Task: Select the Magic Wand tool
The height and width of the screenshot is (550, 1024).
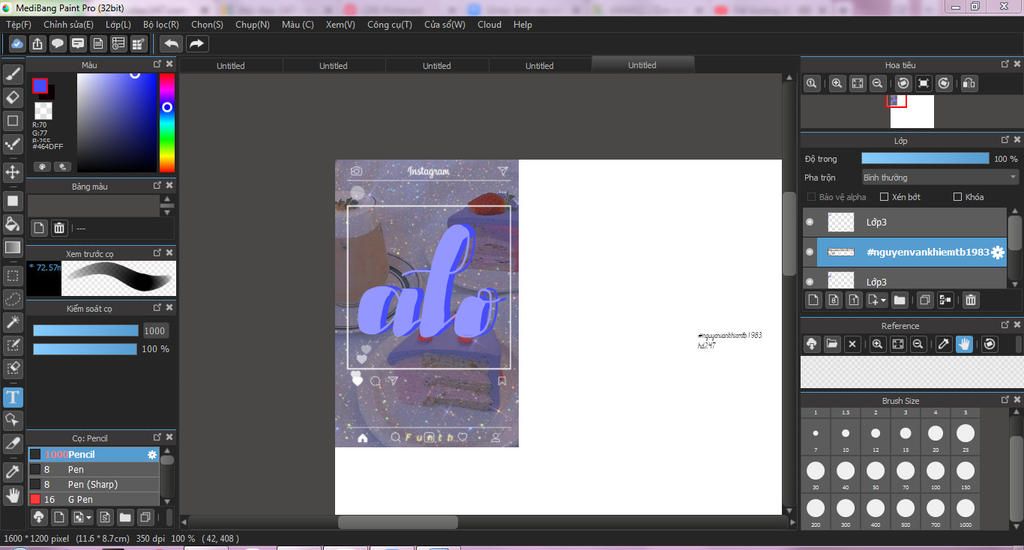Action: pyautogui.click(x=12, y=321)
